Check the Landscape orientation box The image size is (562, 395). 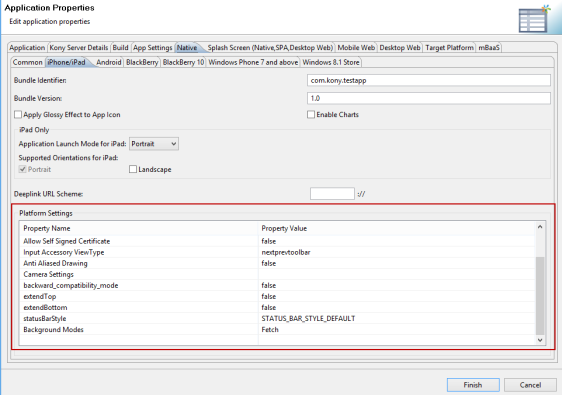pyautogui.click(x=133, y=169)
